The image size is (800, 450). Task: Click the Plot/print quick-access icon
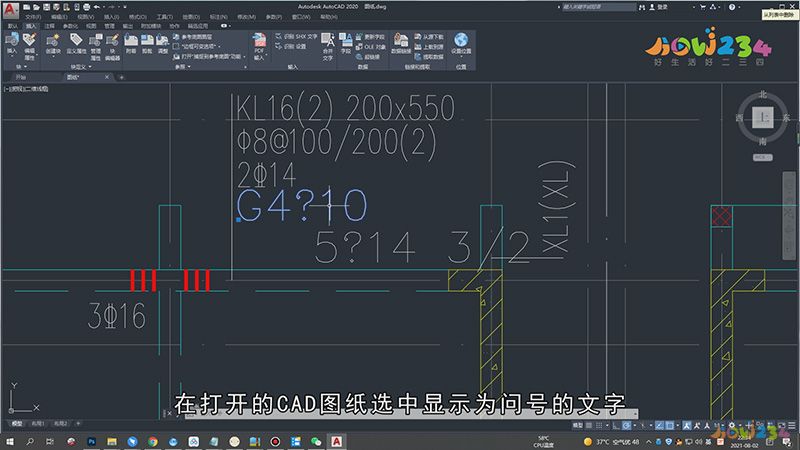point(87,7)
